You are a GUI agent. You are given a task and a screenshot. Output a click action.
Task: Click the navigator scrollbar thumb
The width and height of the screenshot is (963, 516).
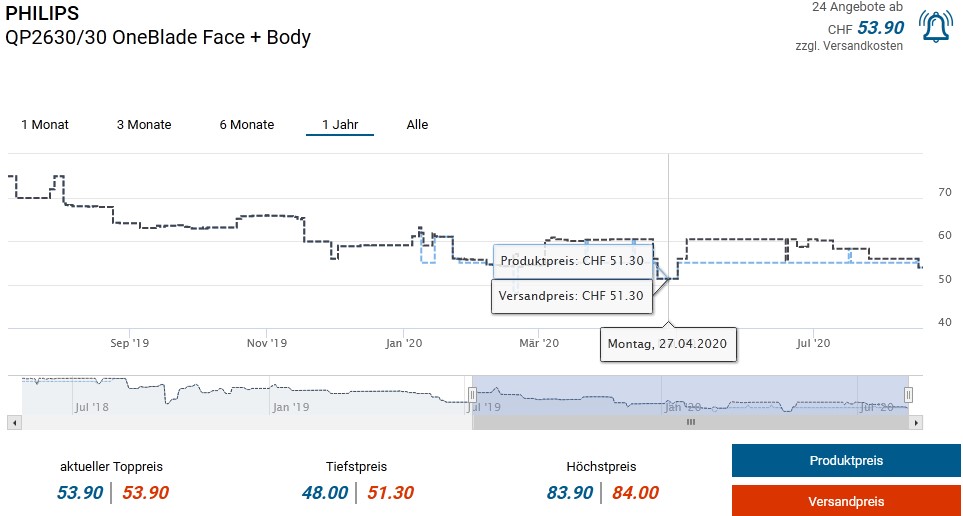click(x=689, y=423)
